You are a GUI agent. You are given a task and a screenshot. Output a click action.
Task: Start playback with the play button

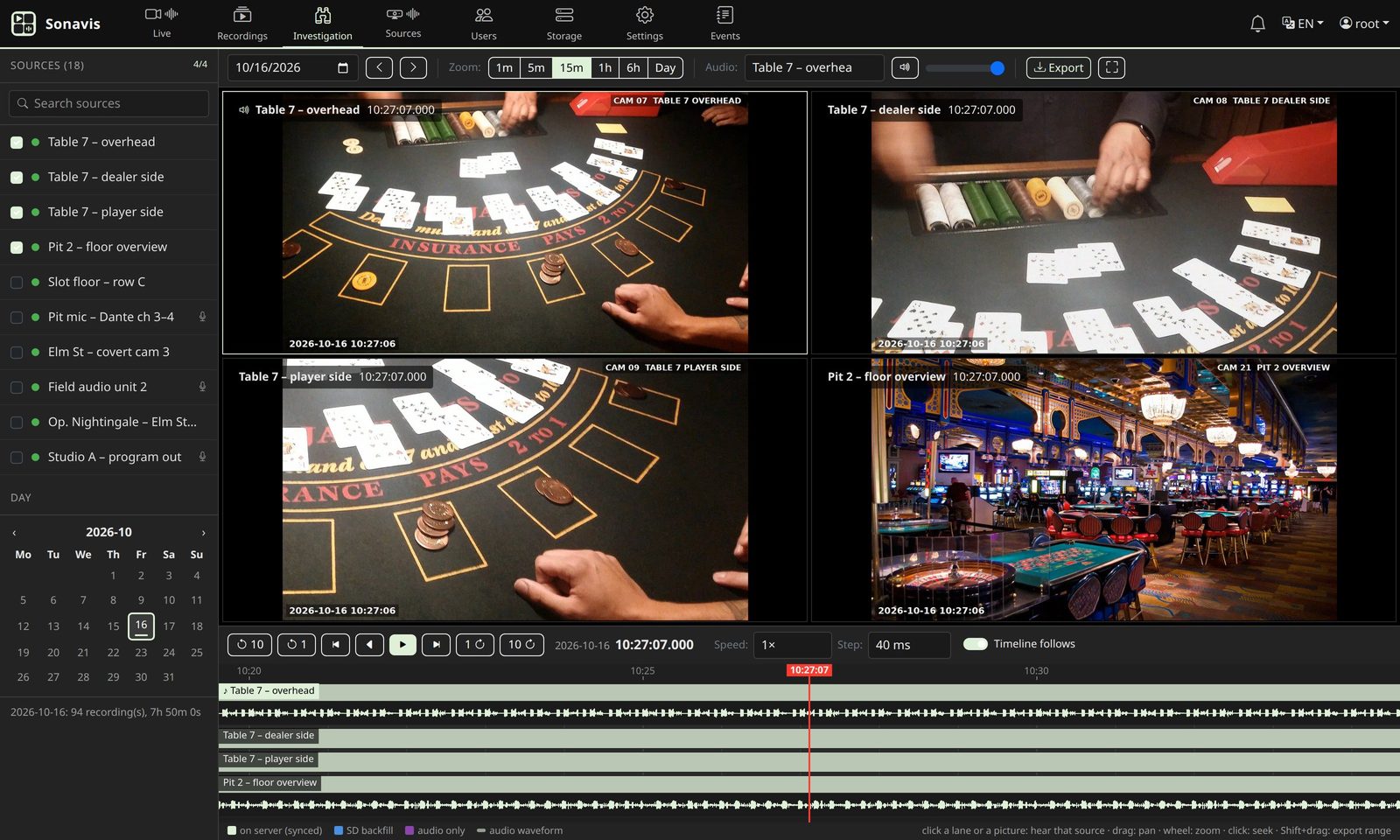pyautogui.click(x=402, y=645)
